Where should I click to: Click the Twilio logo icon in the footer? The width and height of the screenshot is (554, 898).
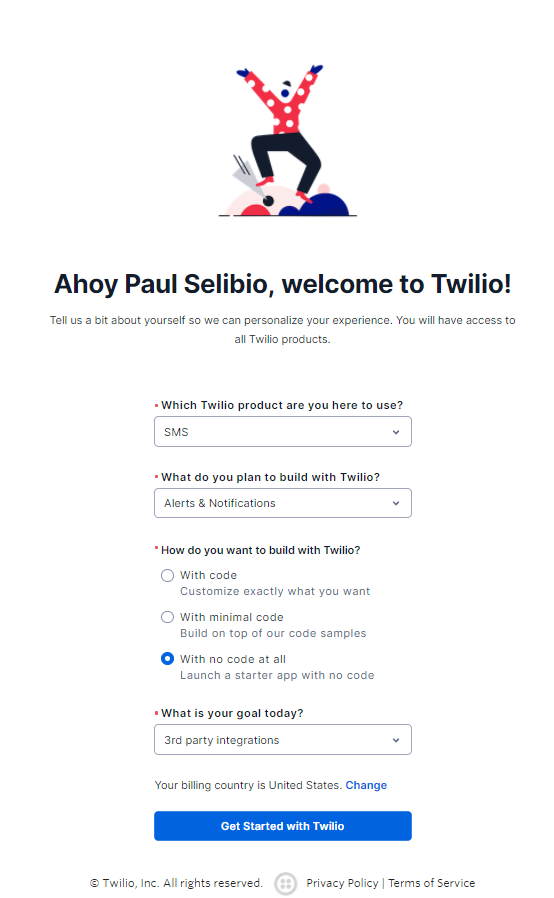(285, 883)
